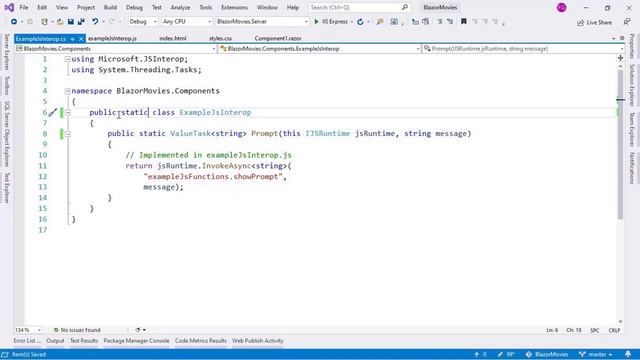The width and height of the screenshot is (640, 360).
Task: Open the Edit menu
Action: point(42,7)
